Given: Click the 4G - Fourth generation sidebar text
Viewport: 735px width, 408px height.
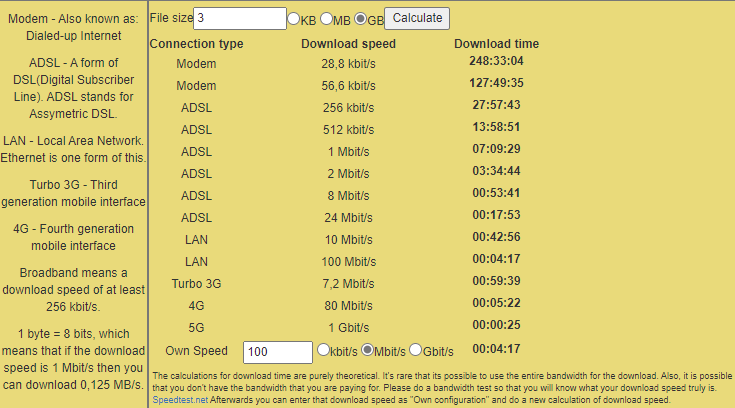Looking at the screenshot, I should point(74,229).
